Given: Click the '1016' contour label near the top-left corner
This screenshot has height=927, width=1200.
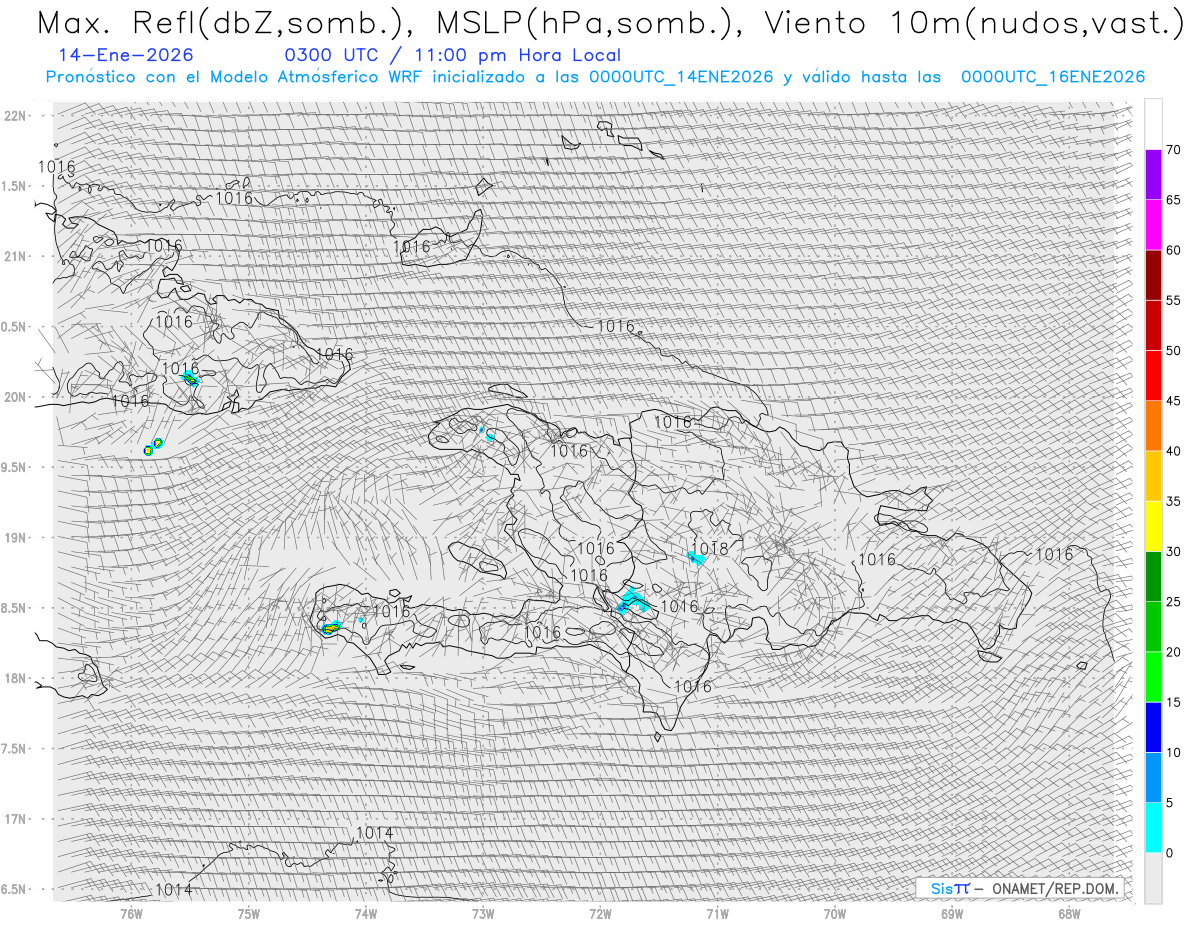Looking at the screenshot, I should point(56,166).
